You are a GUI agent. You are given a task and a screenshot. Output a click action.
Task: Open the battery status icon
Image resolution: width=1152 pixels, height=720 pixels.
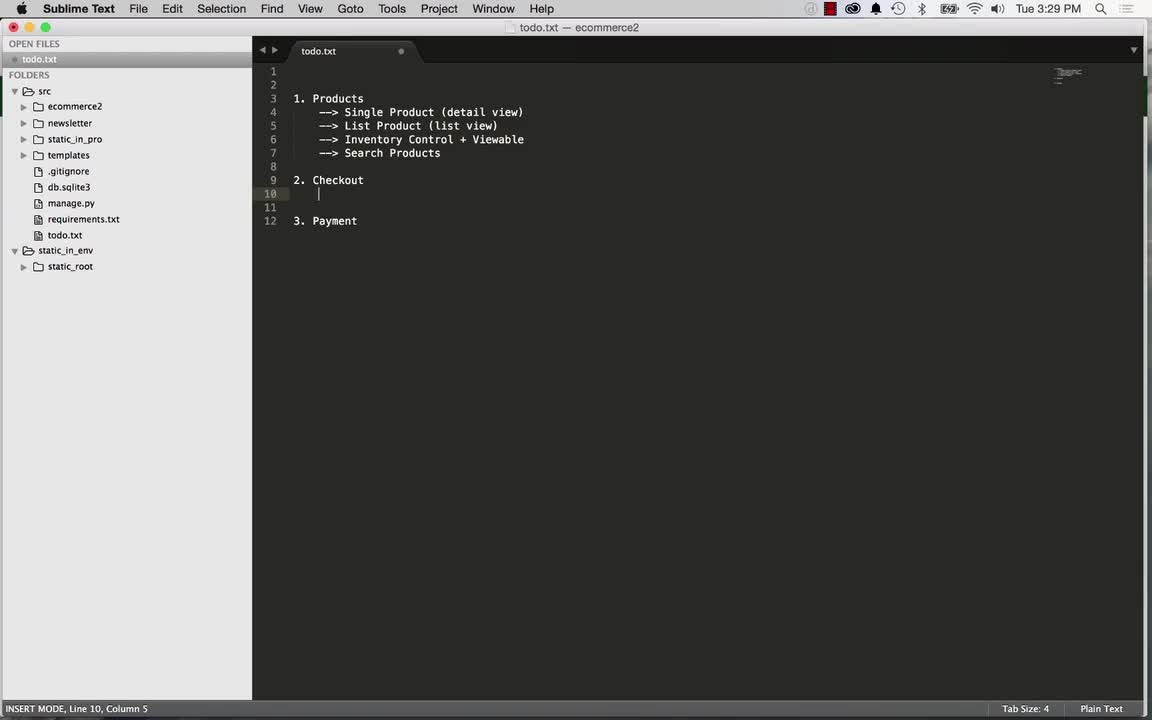(949, 9)
